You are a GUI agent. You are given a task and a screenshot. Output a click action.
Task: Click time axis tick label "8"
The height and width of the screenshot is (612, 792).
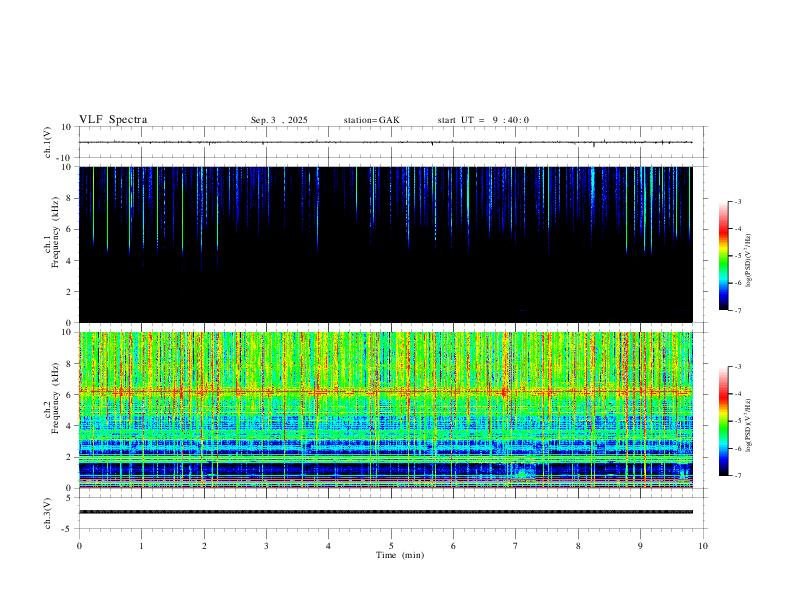pos(578,546)
